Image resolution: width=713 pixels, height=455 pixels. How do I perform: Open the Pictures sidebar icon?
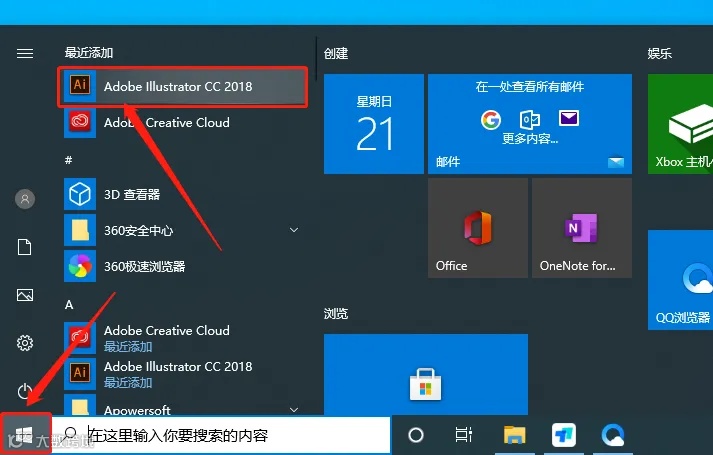[x=25, y=295]
